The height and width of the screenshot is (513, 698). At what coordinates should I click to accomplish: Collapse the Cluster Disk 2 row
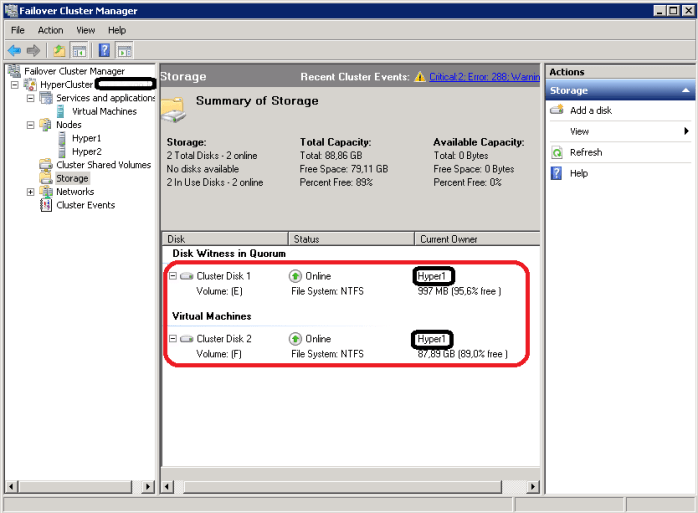[172, 339]
